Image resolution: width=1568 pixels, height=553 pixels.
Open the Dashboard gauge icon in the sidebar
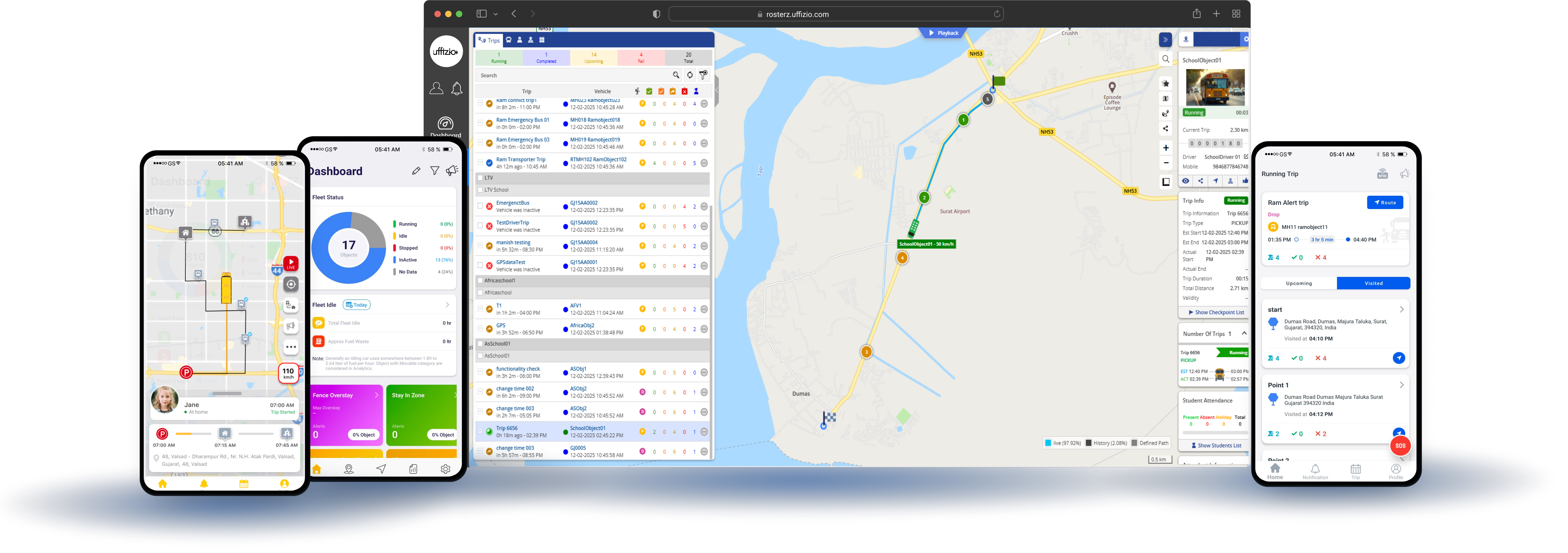pyautogui.click(x=446, y=123)
